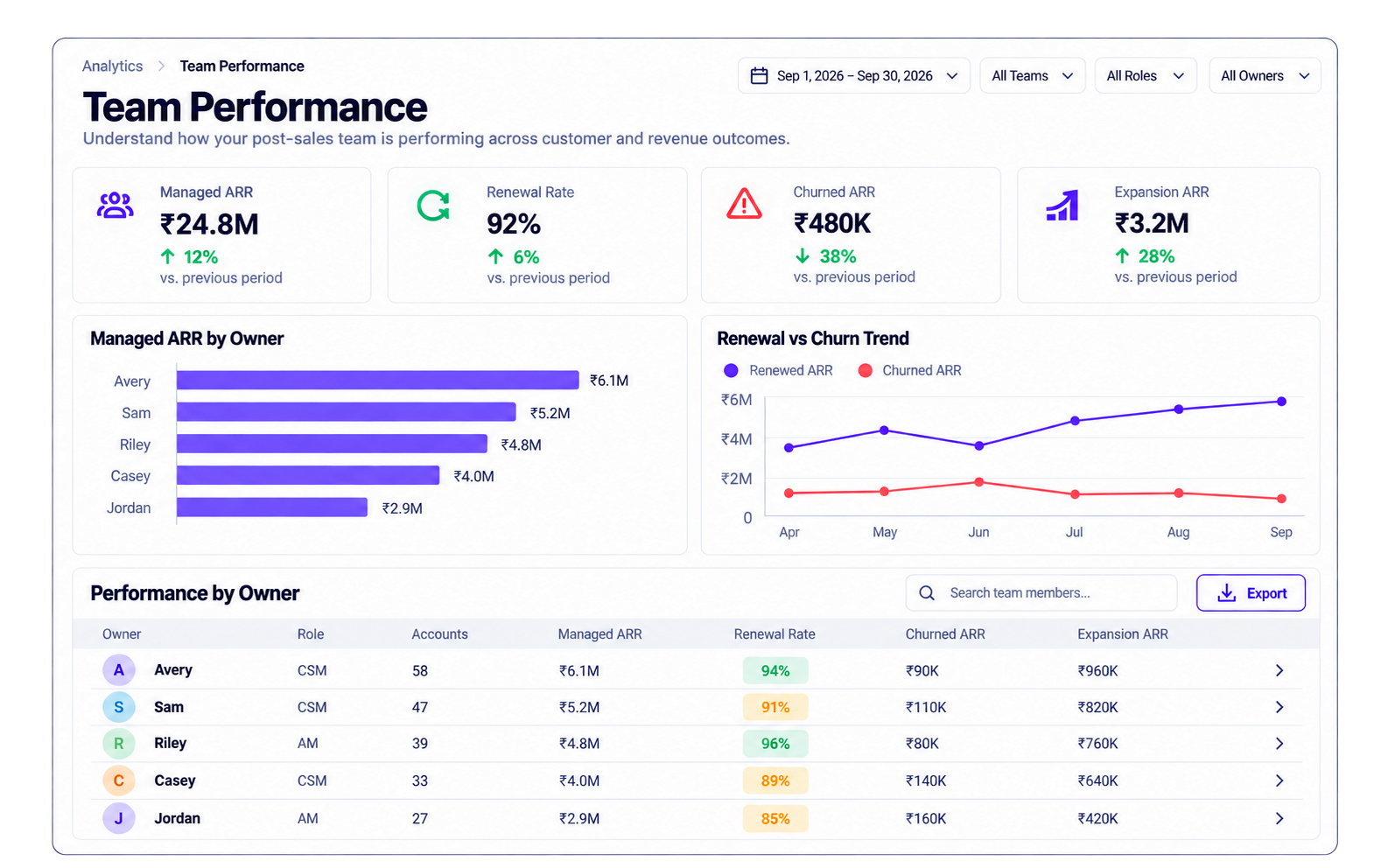Viewport: 1388px width, 868px height.
Task: Click Jordan's avatar badge in the table
Action: (119, 819)
